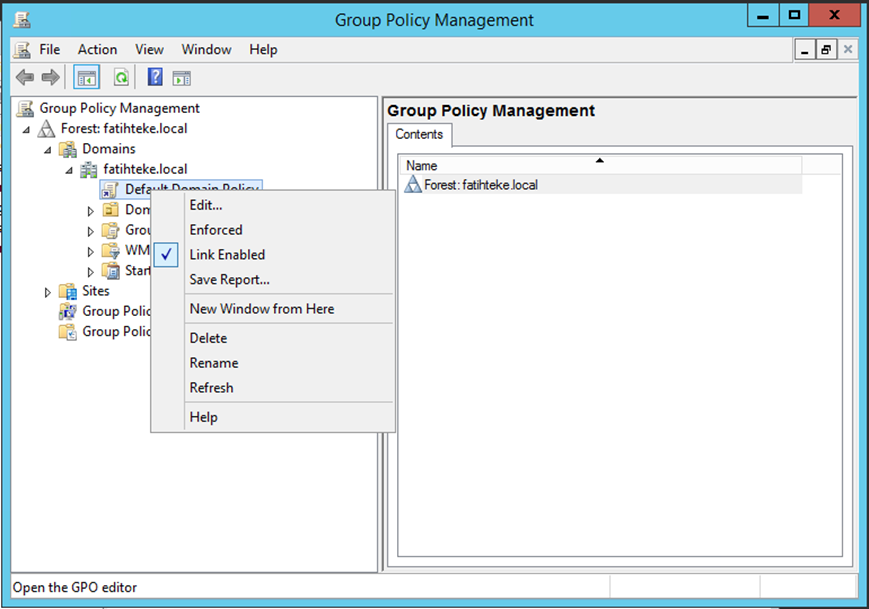Collapse the fatihteke.local domain node

(x=69, y=171)
